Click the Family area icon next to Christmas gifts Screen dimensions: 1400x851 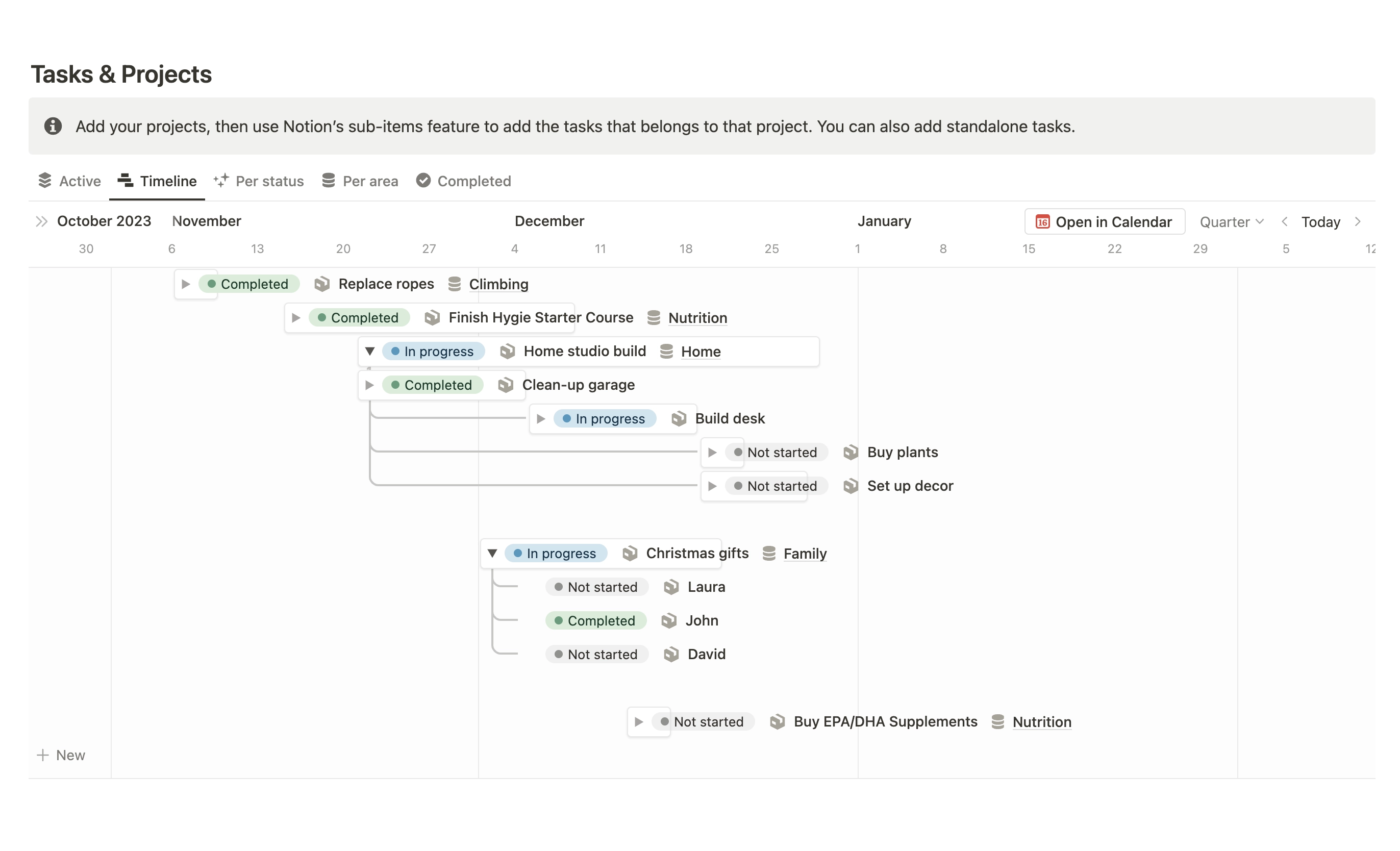(770, 553)
